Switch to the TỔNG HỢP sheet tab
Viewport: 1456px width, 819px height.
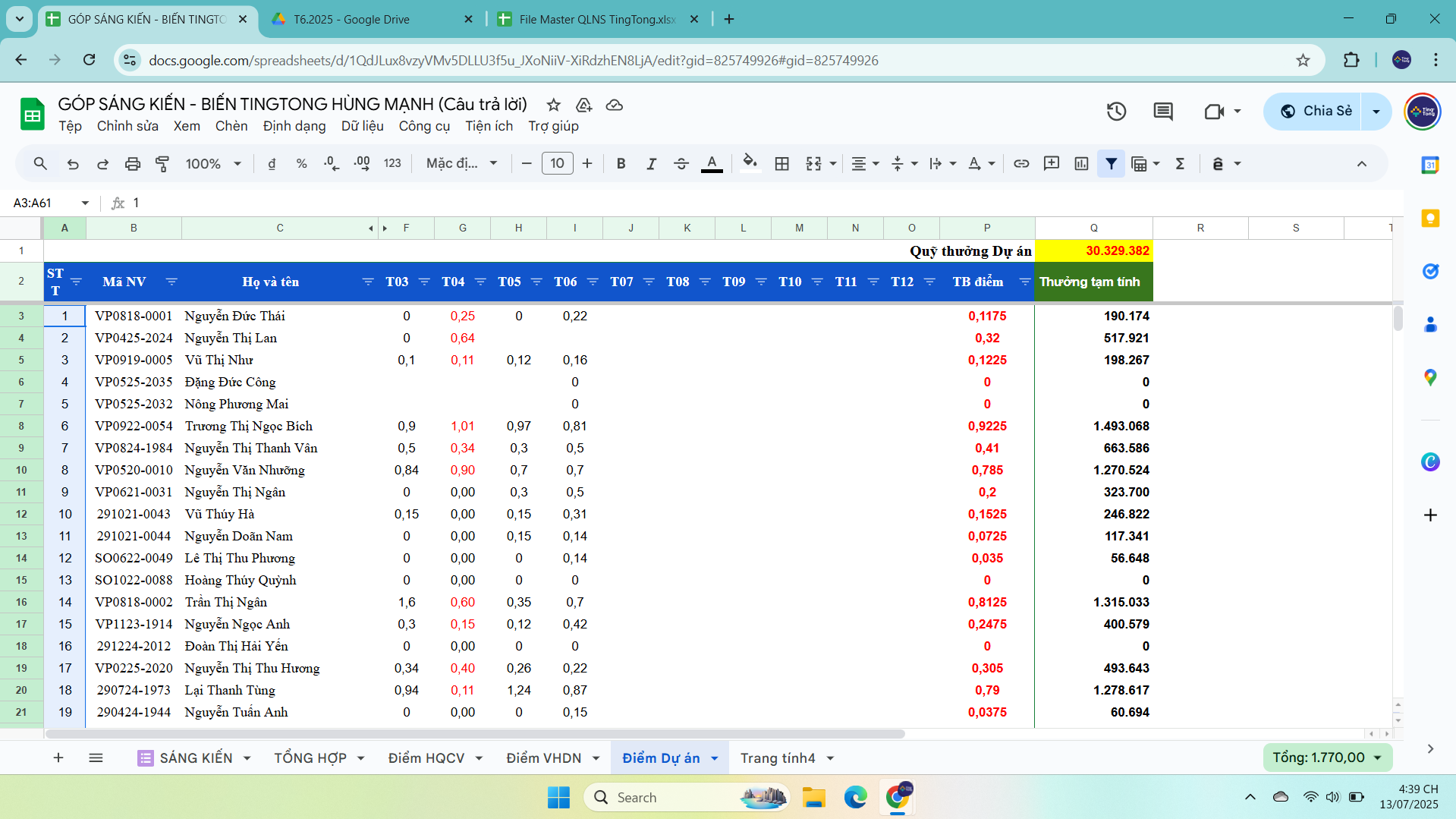pyautogui.click(x=310, y=758)
